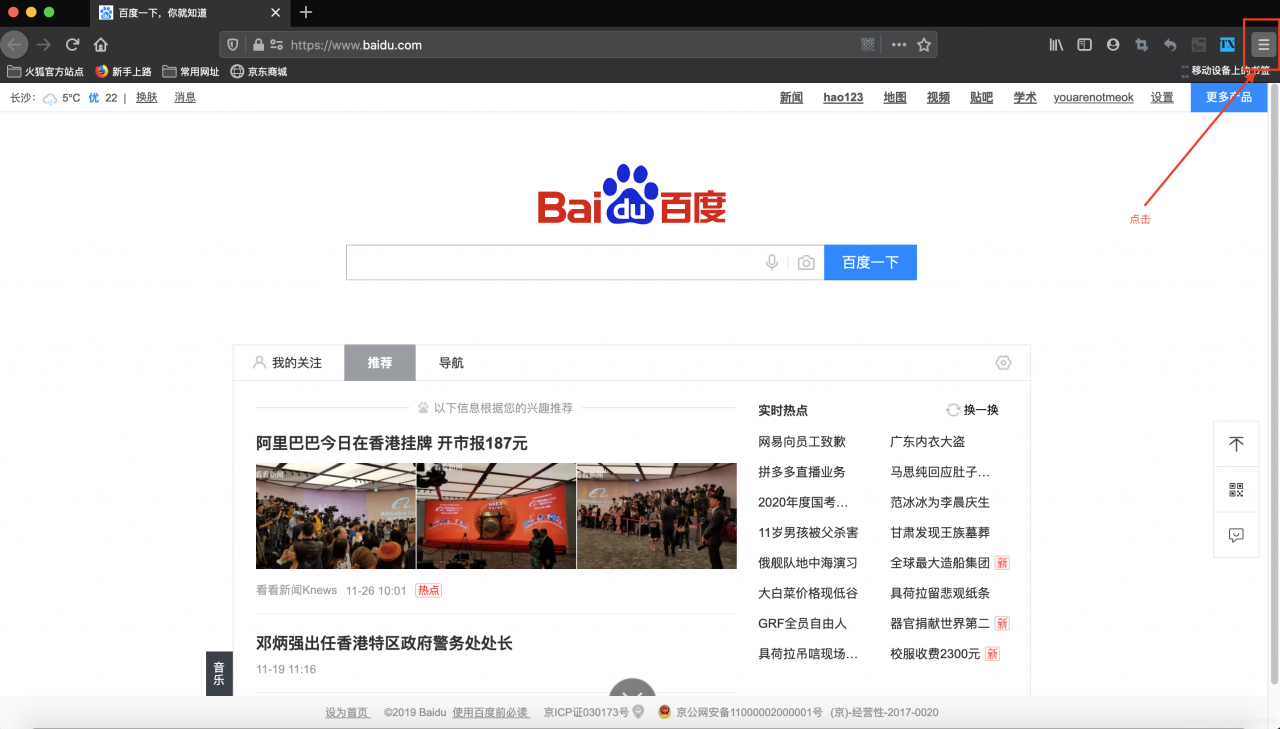Reload the Baidu page
Viewport: 1280px width, 729px height.
click(x=72, y=44)
